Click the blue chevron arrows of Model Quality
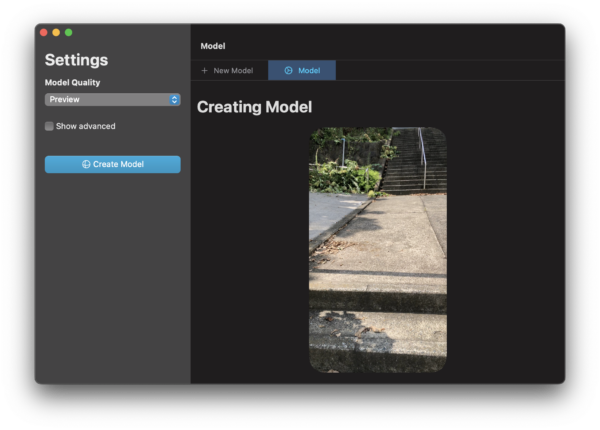Viewport: 600px width, 430px height. coord(174,100)
